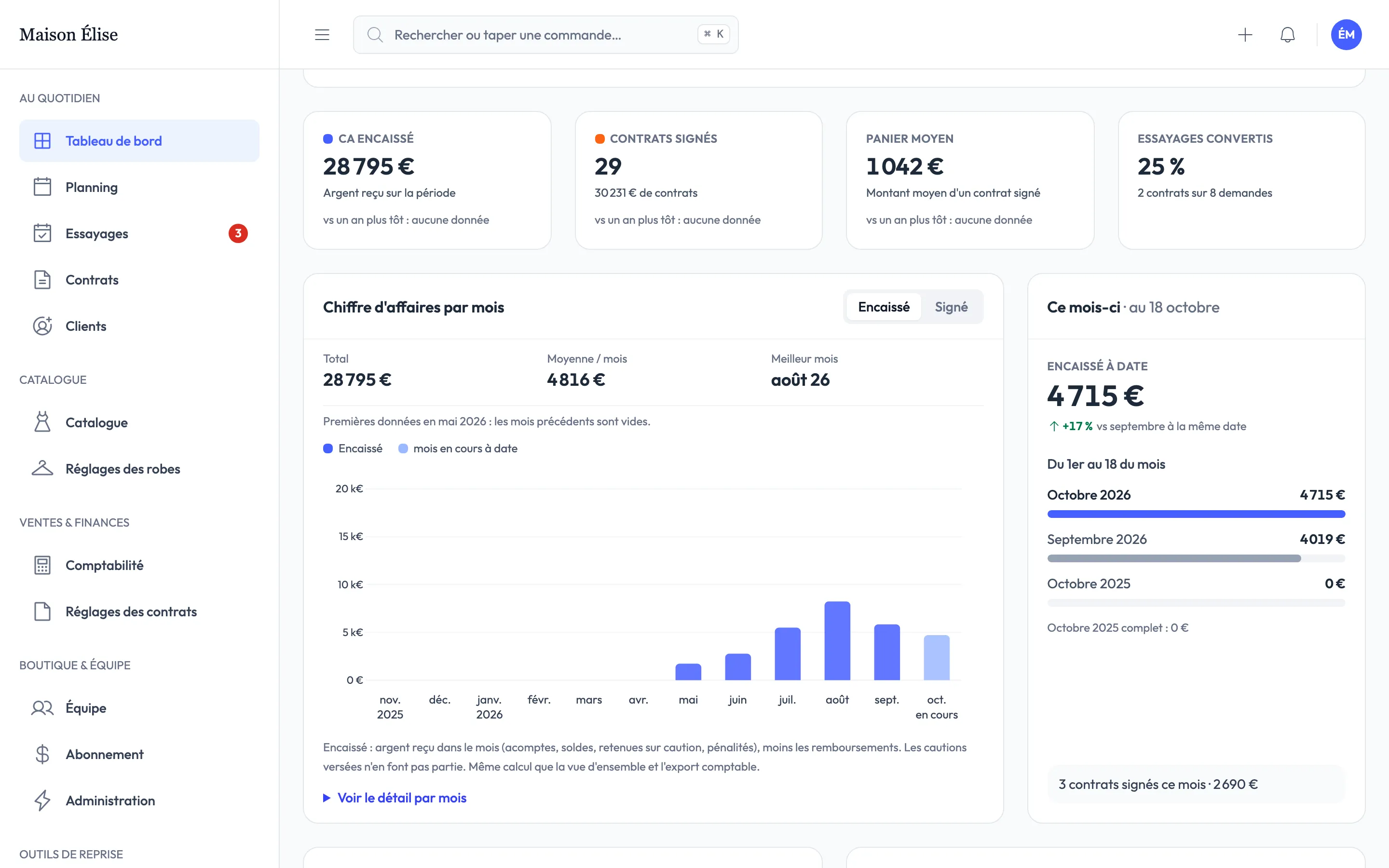This screenshot has width=1389, height=868.
Task: Click the Équipe people icon
Action: tap(42, 708)
